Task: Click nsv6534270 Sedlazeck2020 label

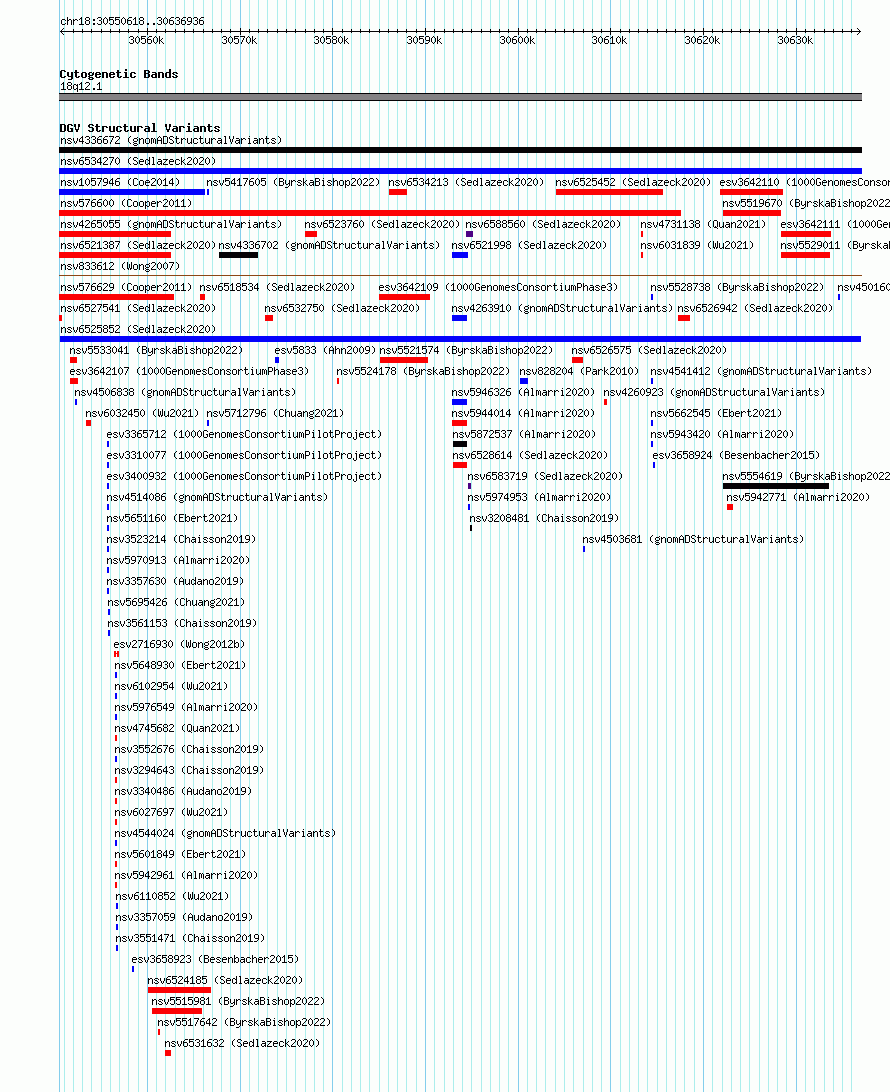Action: click(138, 161)
